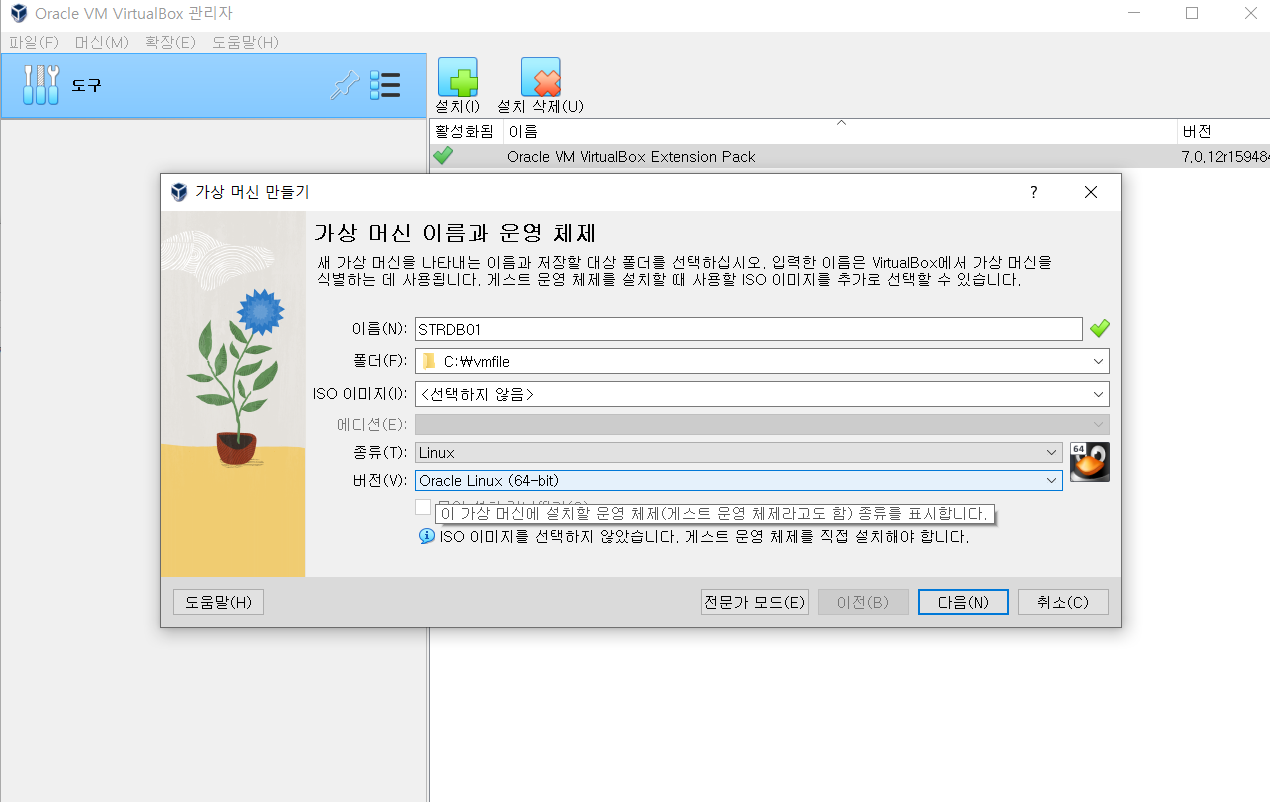Switch to Expert Mode (전문가 모드)
Viewport: 1270px width, 802px height.
point(755,602)
